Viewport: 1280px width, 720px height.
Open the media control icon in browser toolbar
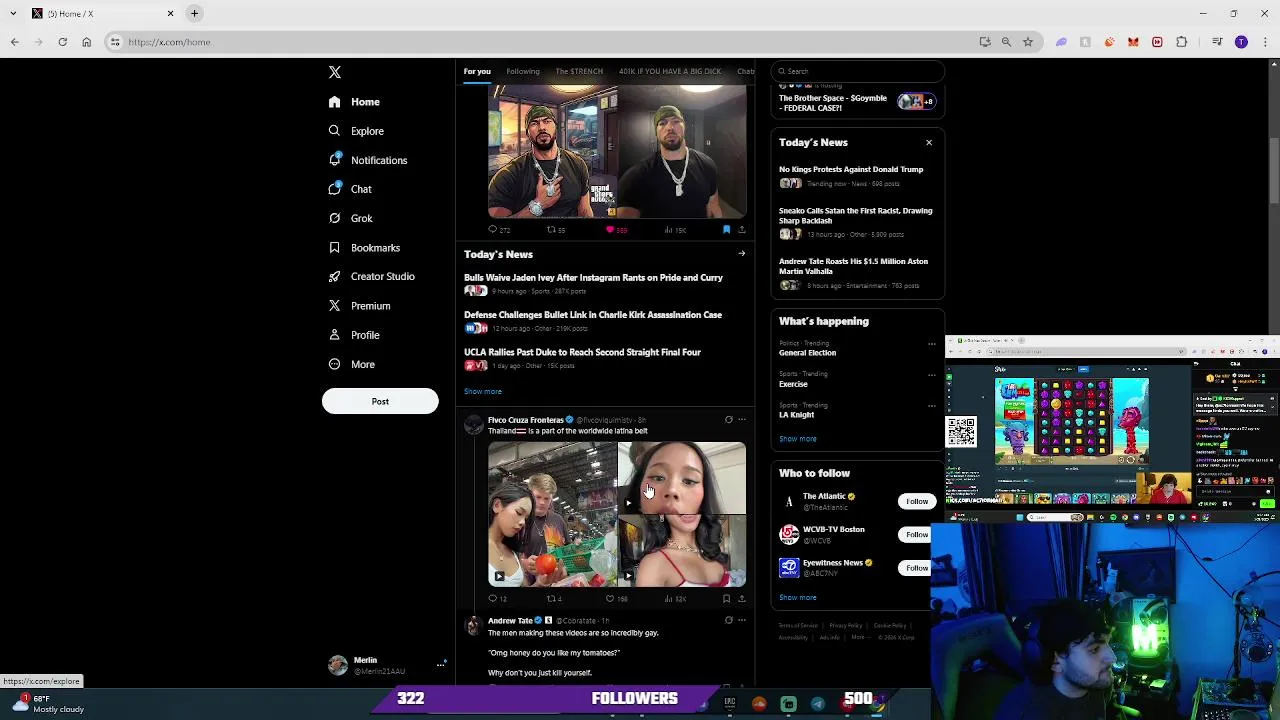pyautogui.click(x=1217, y=42)
